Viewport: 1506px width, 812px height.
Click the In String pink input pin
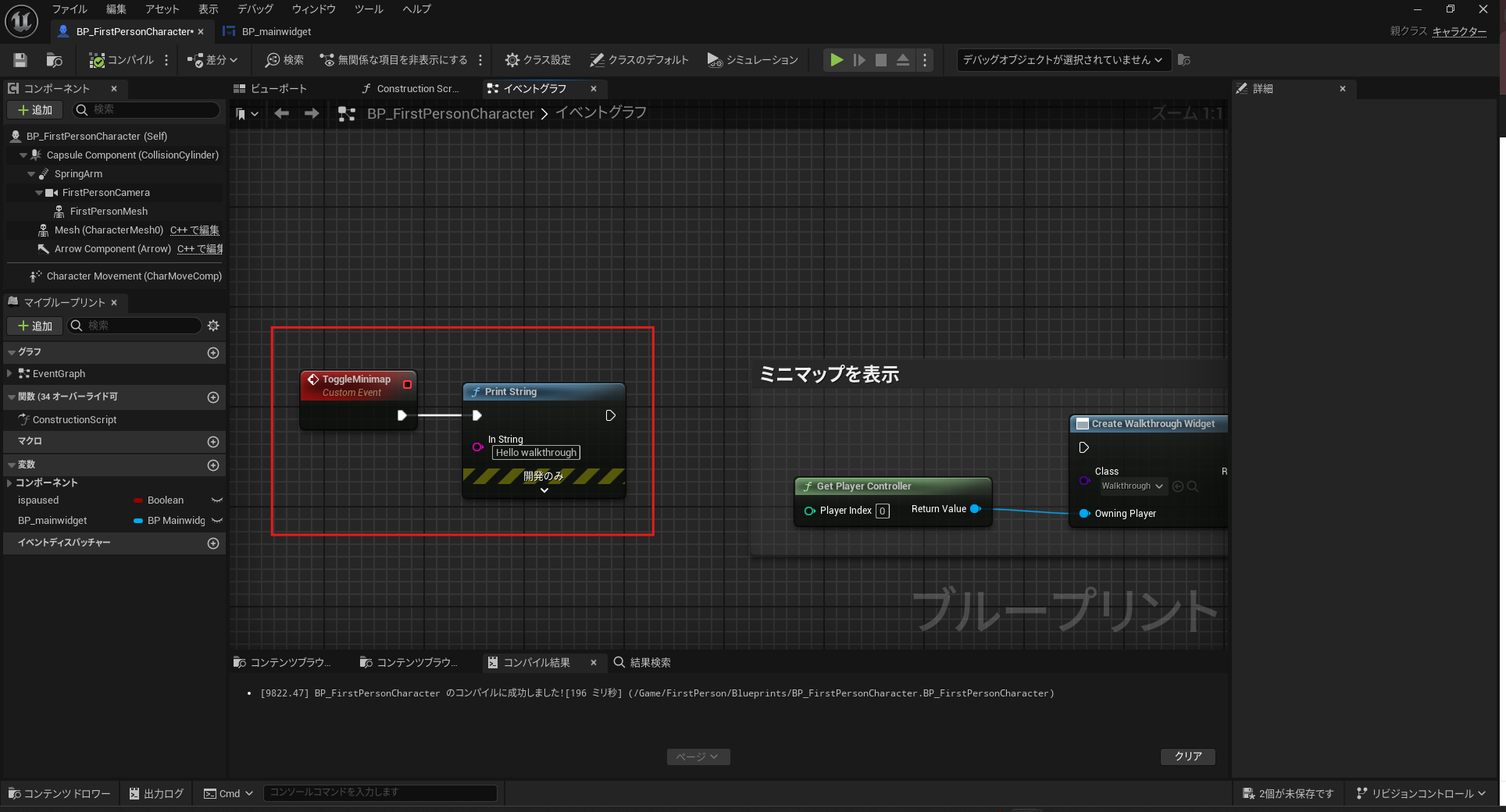pyautogui.click(x=477, y=447)
